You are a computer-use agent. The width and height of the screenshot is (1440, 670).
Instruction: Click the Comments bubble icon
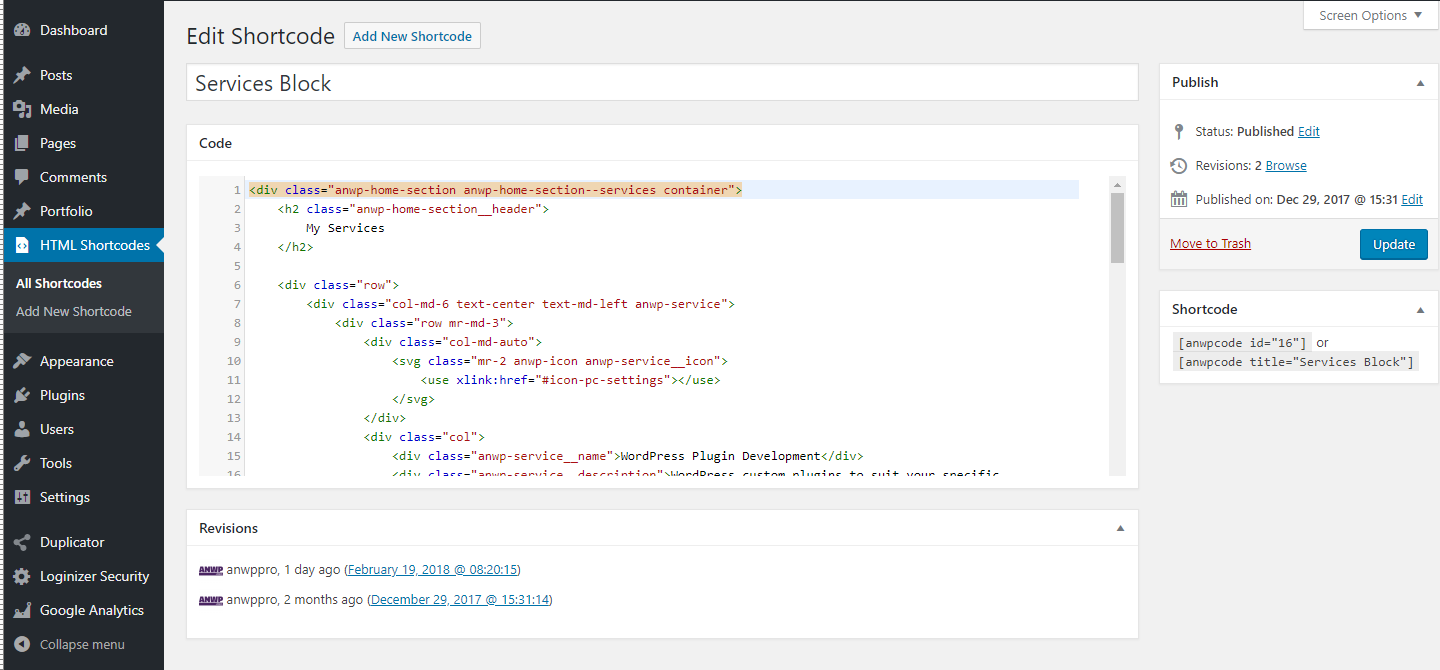coord(22,177)
